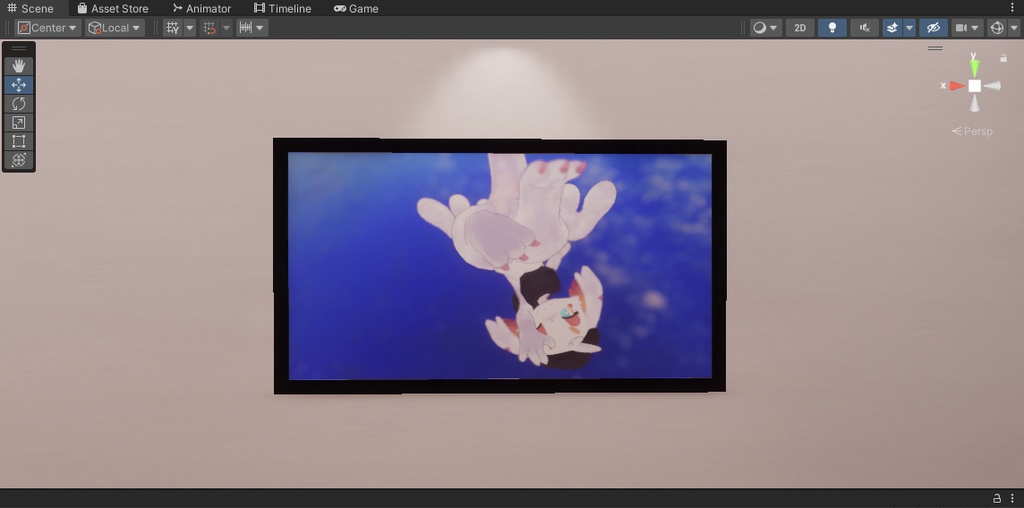Open the scene camera settings dropdown
The width and height of the screenshot is (1024, 508).
pyautogui.click(x=967, y=27)
